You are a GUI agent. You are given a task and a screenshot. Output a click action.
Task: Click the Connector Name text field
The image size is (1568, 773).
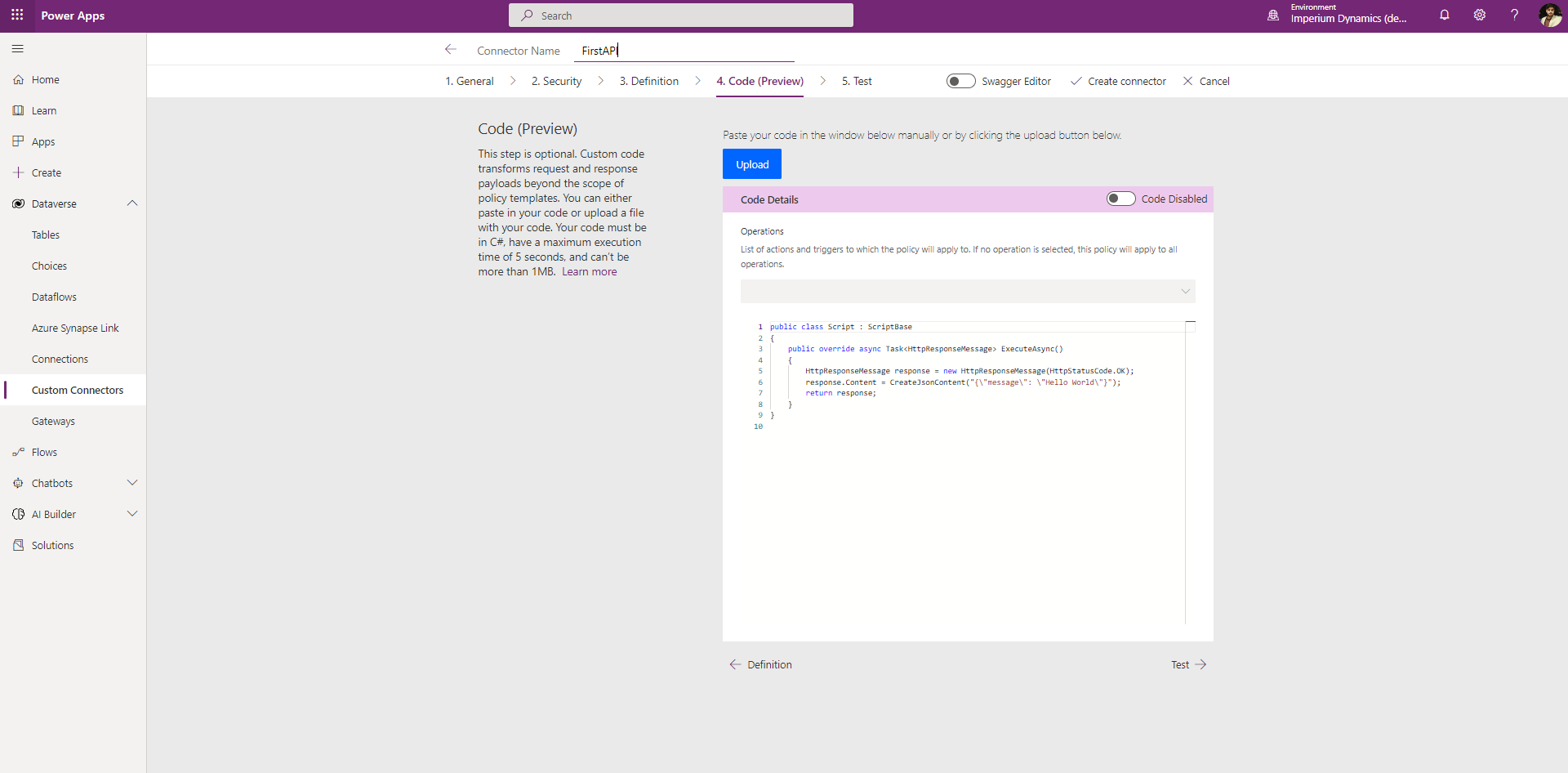[684, 51]
